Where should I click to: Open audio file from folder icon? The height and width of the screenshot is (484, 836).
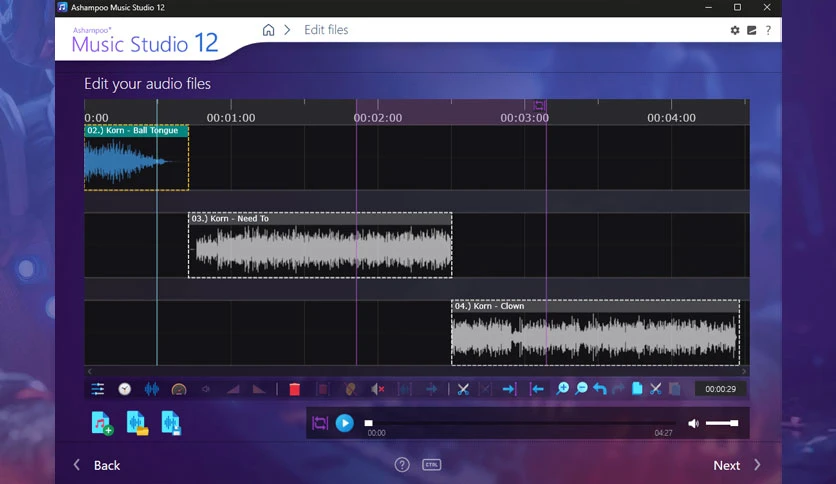click(137, 423)
